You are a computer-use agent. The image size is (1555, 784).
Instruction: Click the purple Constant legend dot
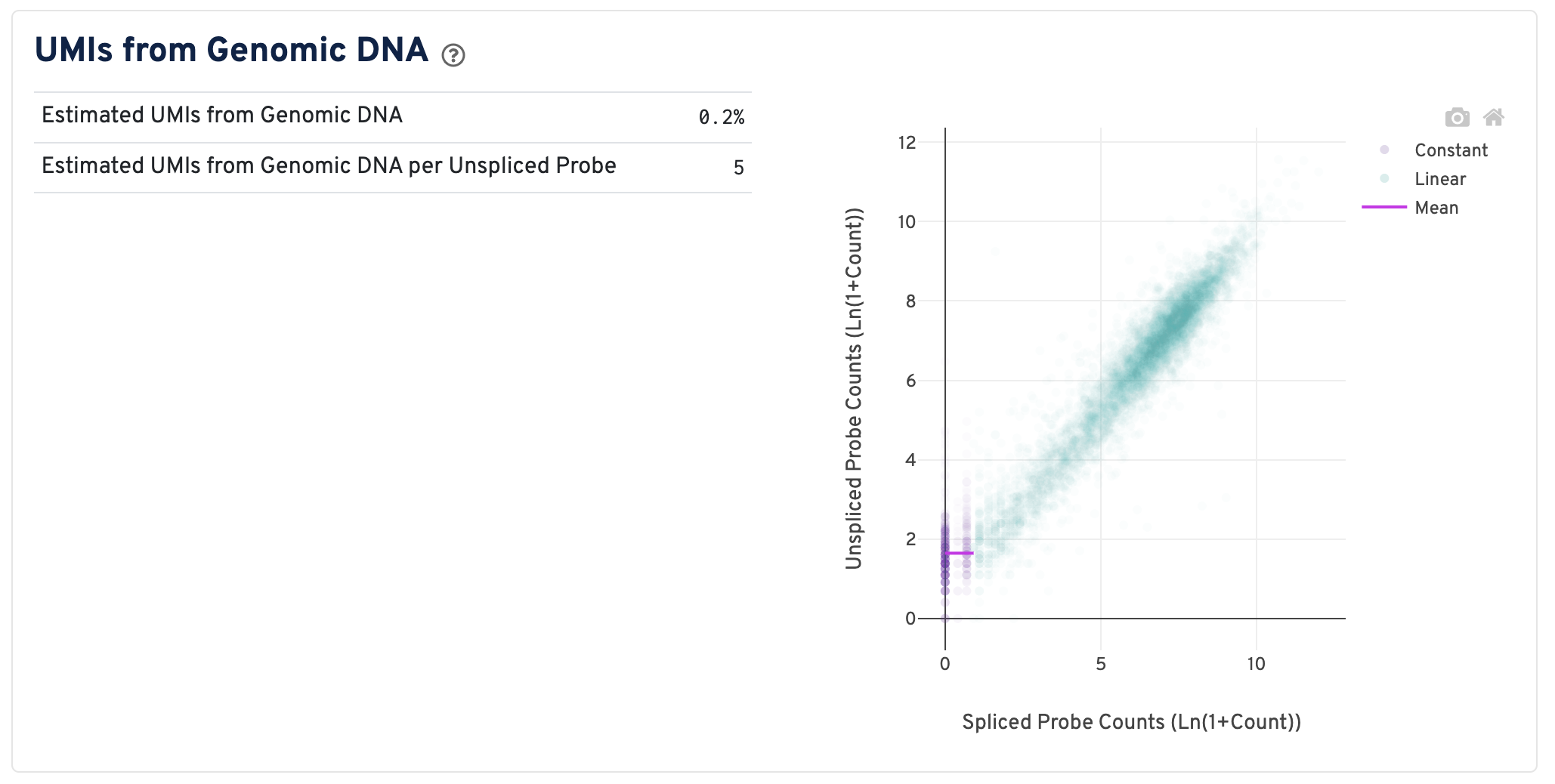click(1384, 150)
